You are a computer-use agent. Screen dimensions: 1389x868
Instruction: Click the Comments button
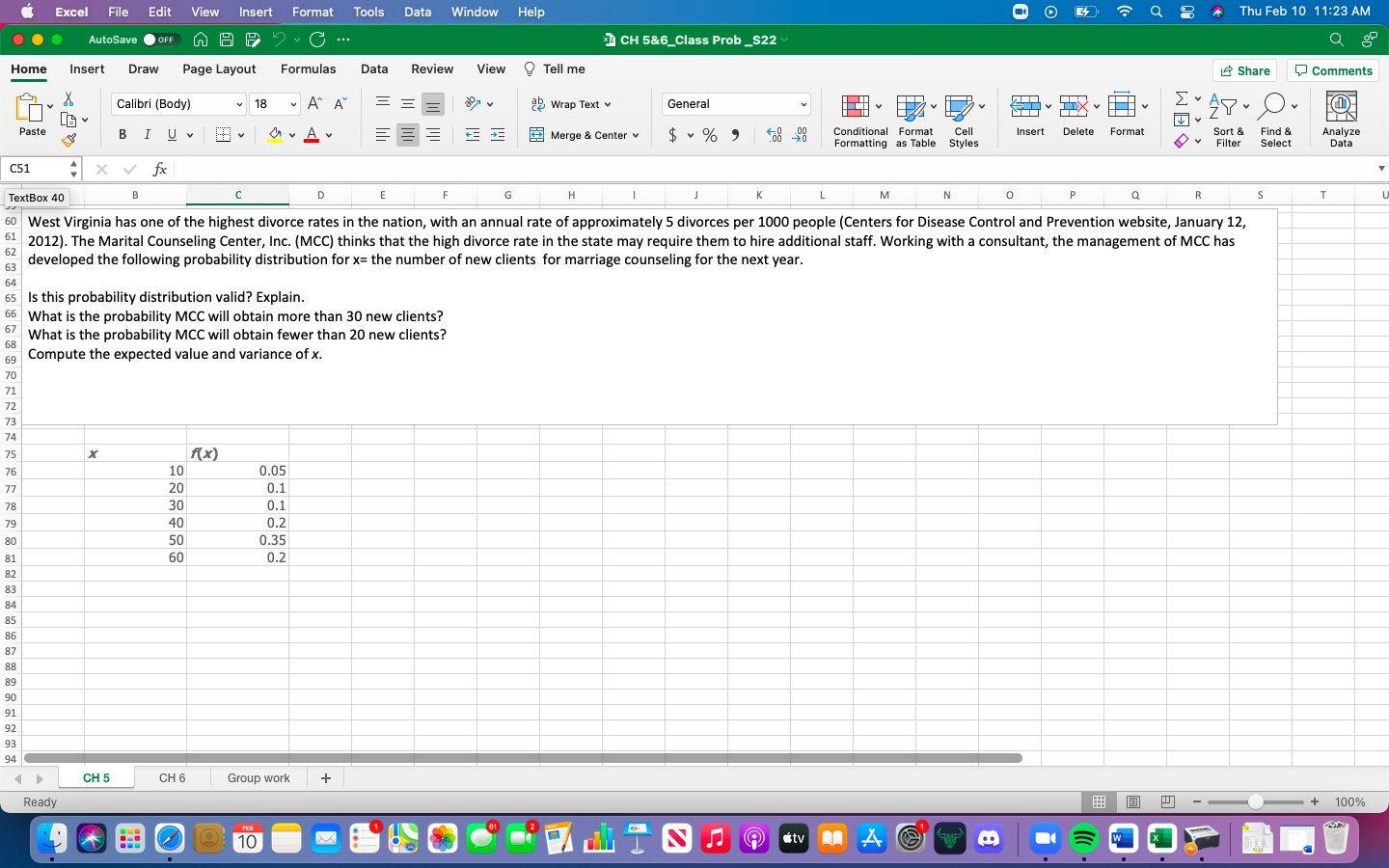point(1333,70)
